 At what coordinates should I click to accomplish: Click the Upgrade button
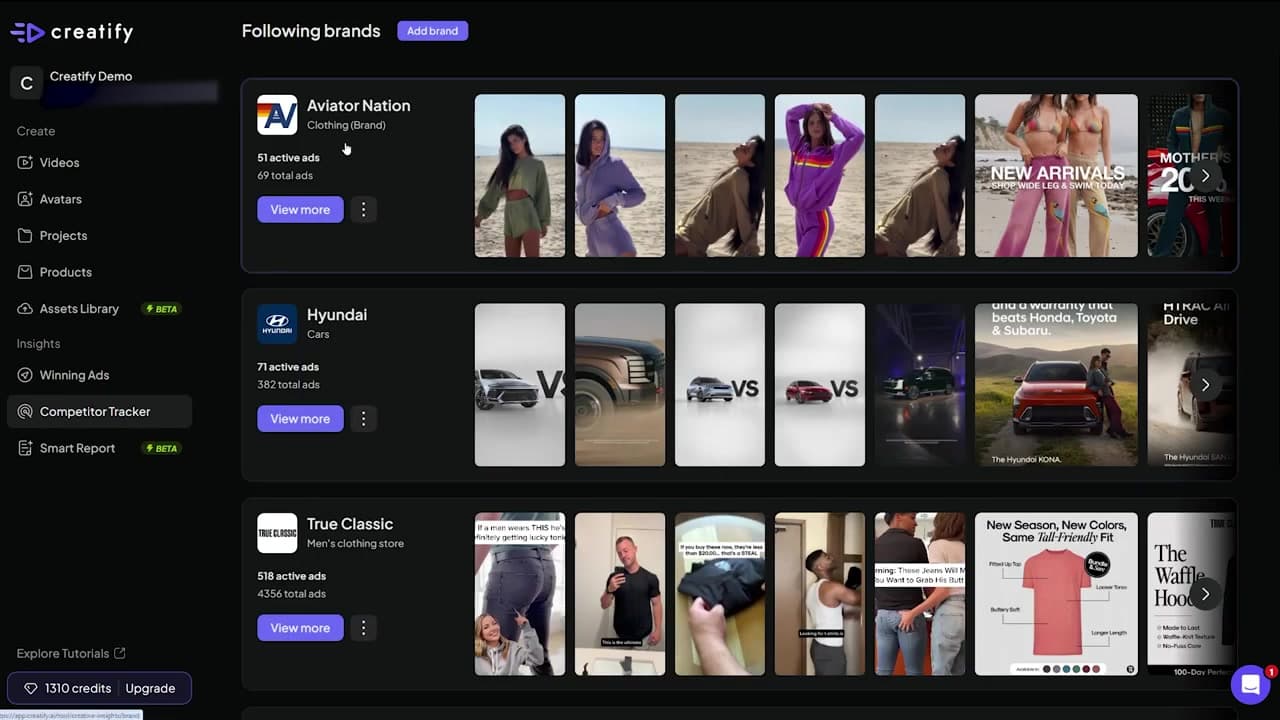150,688
